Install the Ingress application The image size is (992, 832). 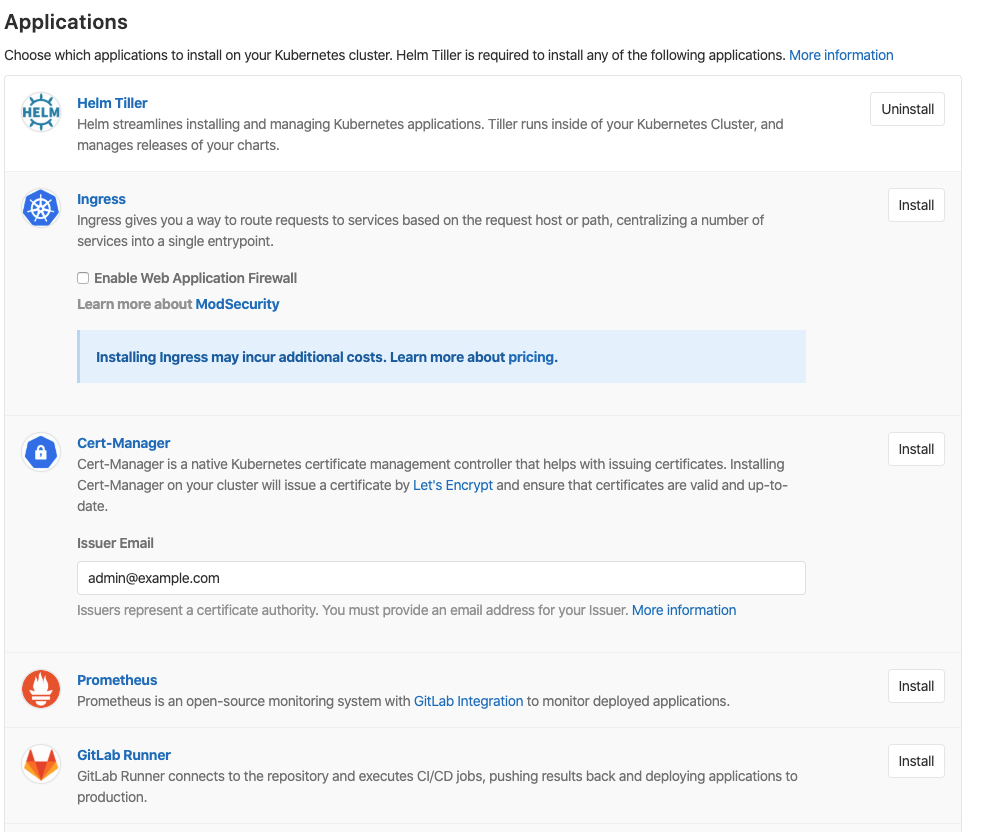(x=915, y=205)
